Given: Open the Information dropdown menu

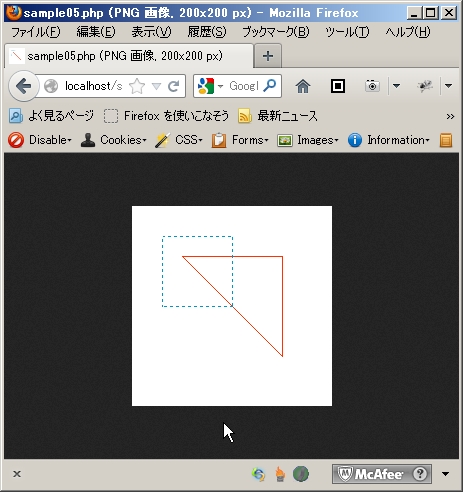Looking at the screenshot, I should coord(389,140).
